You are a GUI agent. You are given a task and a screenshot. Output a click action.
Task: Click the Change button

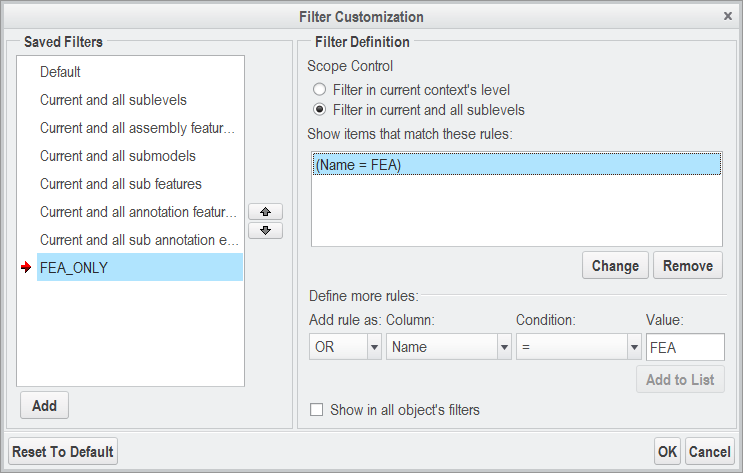pos(615,266)
